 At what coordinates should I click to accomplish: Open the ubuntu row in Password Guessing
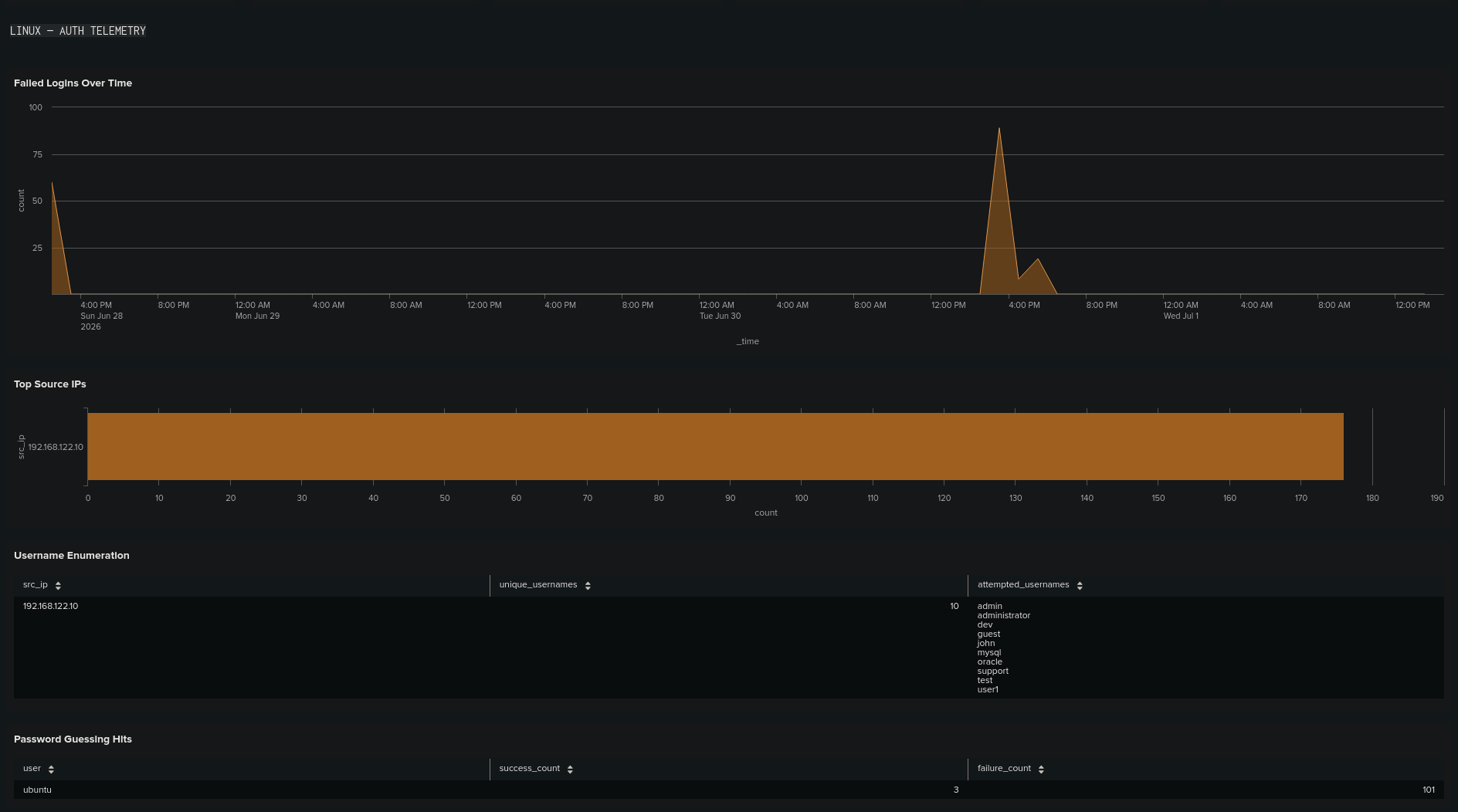728,790
